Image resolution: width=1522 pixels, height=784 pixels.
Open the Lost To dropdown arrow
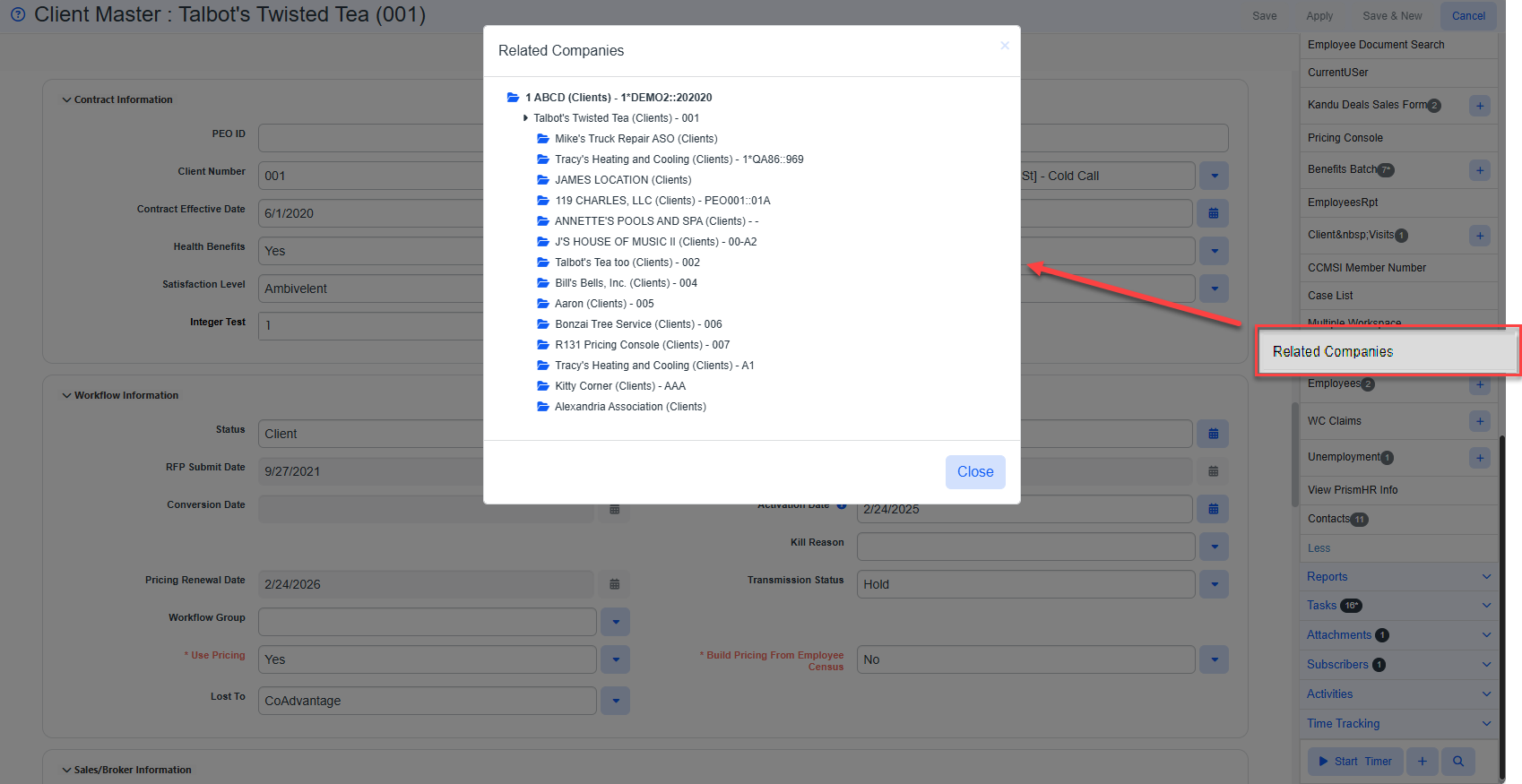click(x=615, y=701)
